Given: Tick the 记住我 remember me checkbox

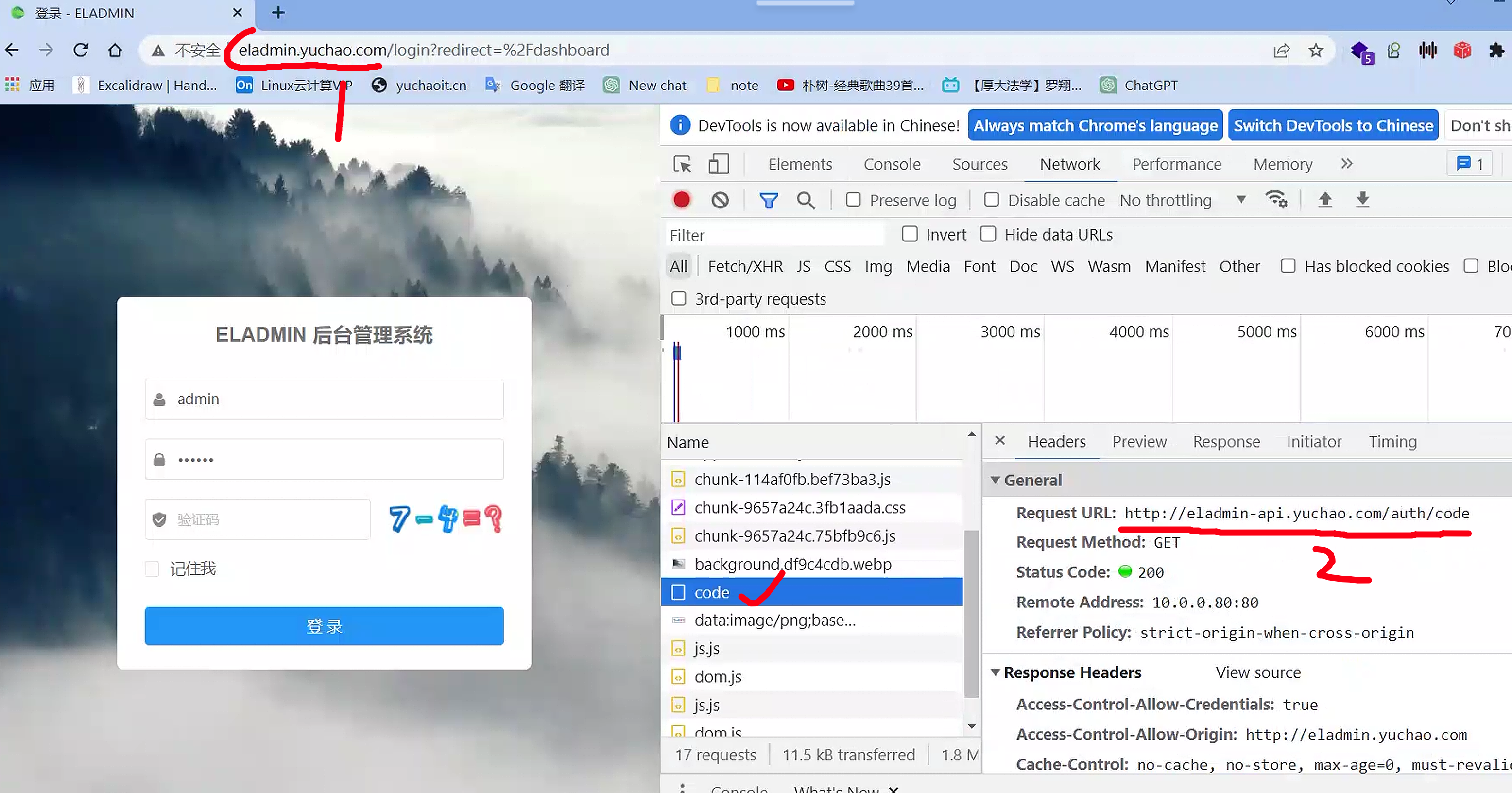Looking at the screenshot, I should 152,569.
